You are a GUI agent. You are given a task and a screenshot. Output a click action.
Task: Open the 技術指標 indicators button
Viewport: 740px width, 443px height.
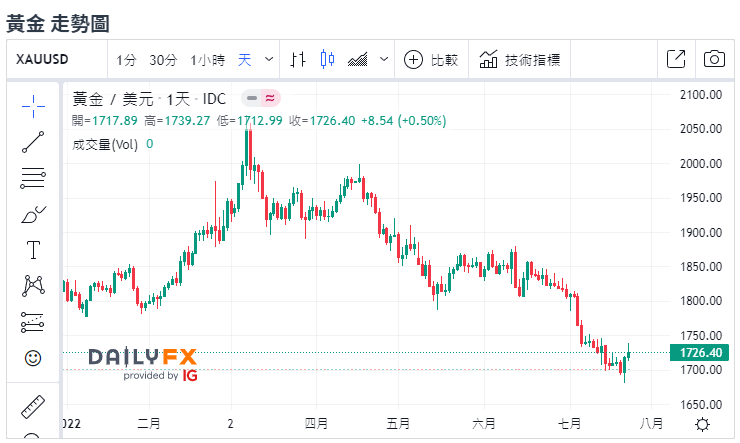pyautogui.click(x=520, y=59)
